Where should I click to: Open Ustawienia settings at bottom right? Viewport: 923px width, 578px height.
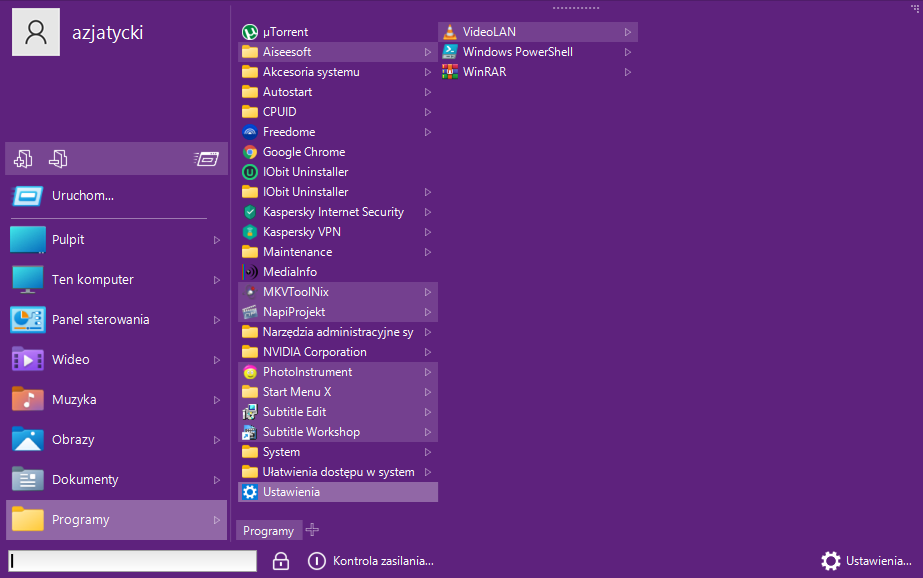tap(866, 561)
